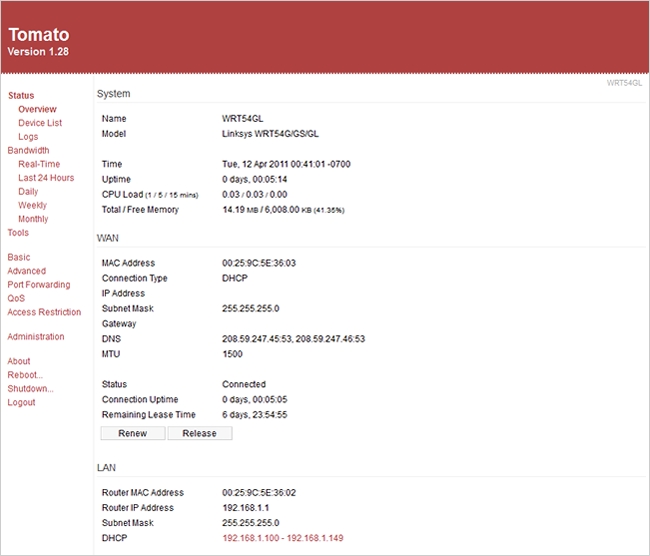
Task: Click the Router IP Address value 192.168.1.1
Action: [246, 507]
